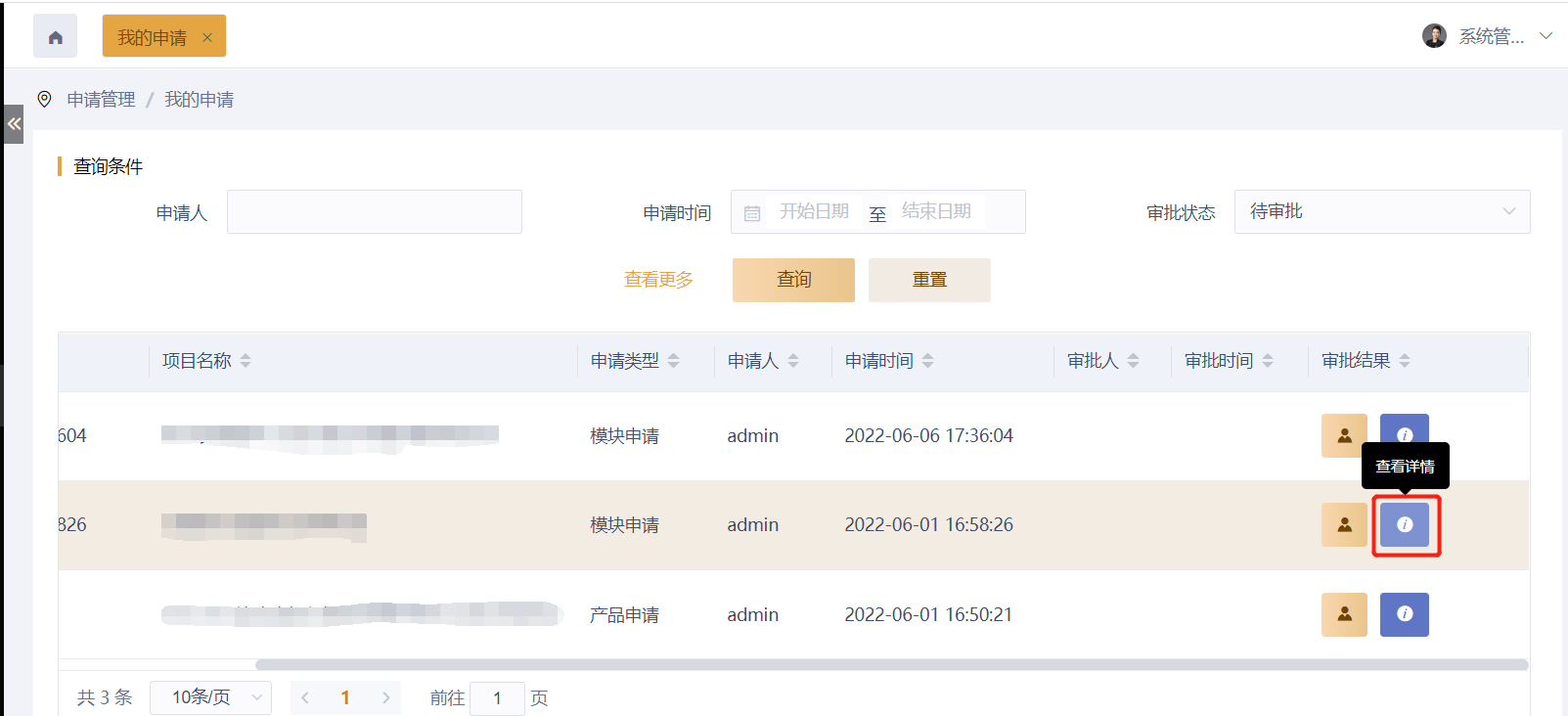The height and width of the screenshot is (716, 1568).
Task: Open the 审批状态 dropdown
Action: tap(1381, 212)
